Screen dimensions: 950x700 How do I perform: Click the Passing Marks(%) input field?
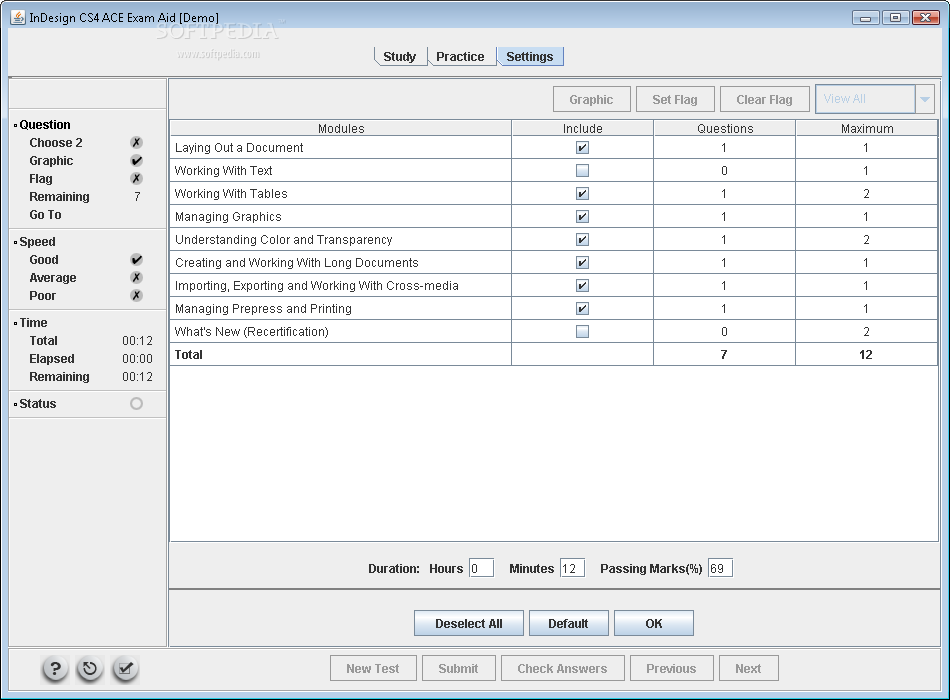(x=720, y=568)
